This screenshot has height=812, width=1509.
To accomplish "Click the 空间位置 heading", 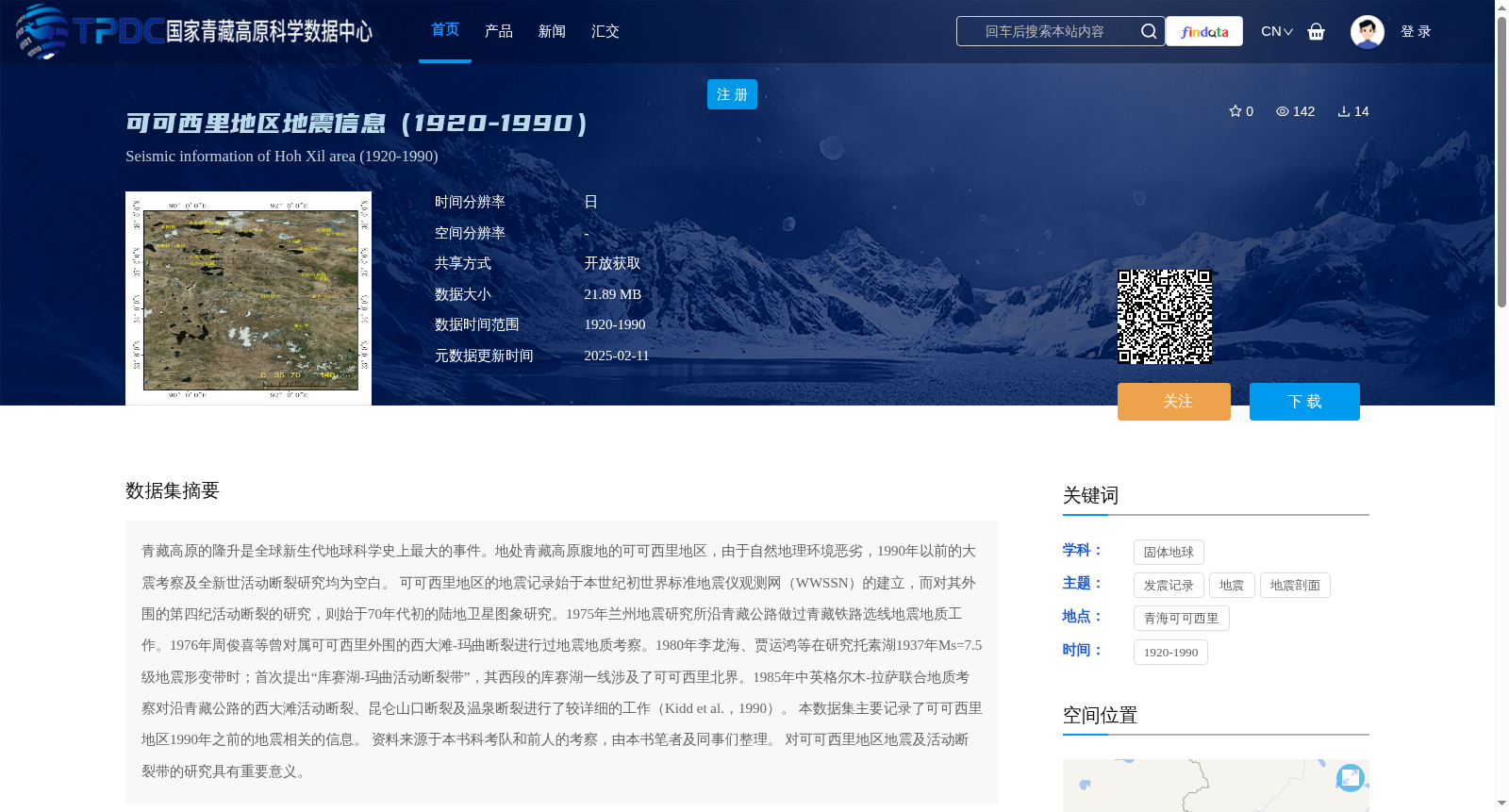I will click(x=1100, y=715).
